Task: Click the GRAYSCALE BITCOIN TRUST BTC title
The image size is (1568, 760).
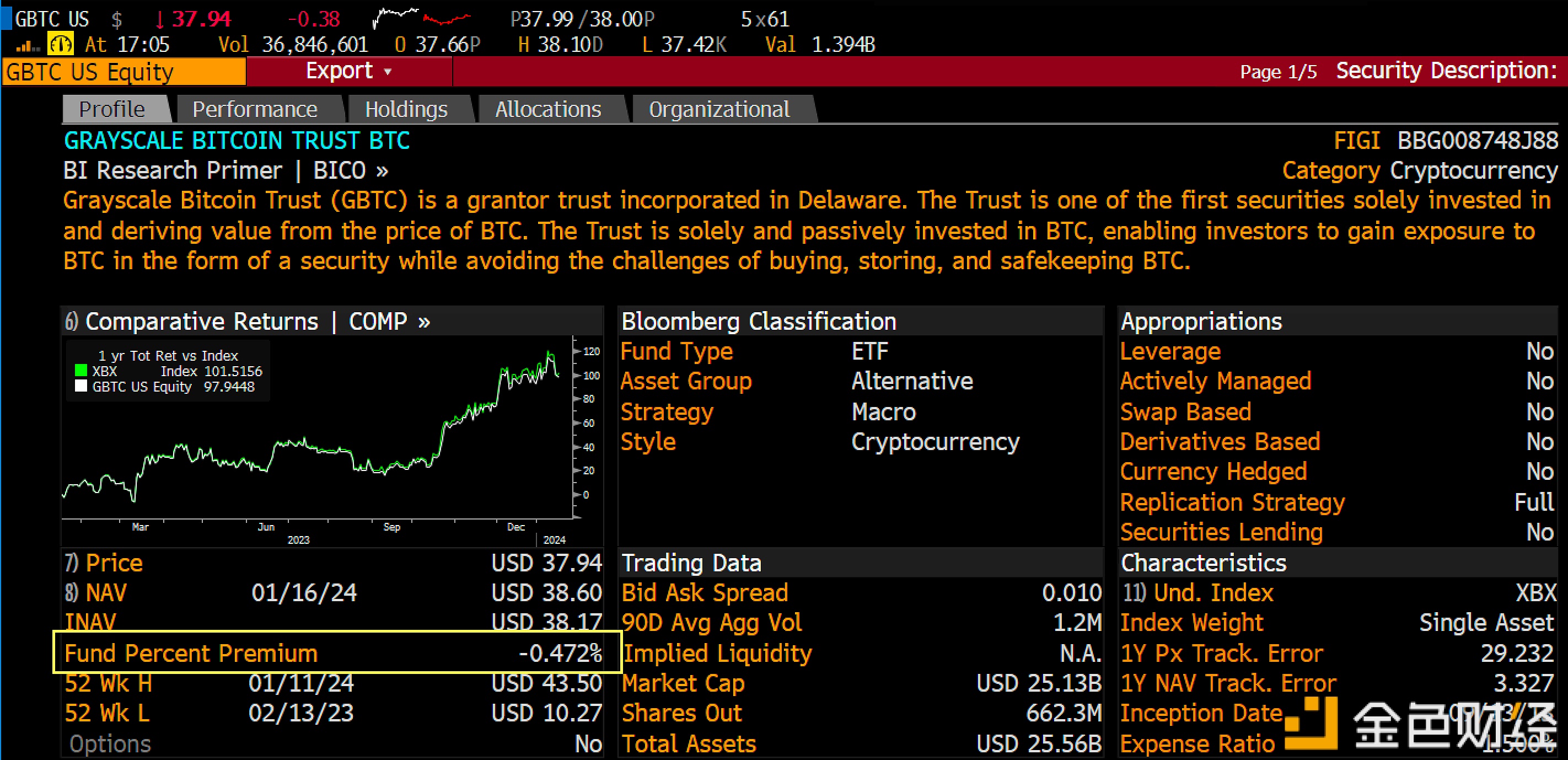Action: coord(237,141)
